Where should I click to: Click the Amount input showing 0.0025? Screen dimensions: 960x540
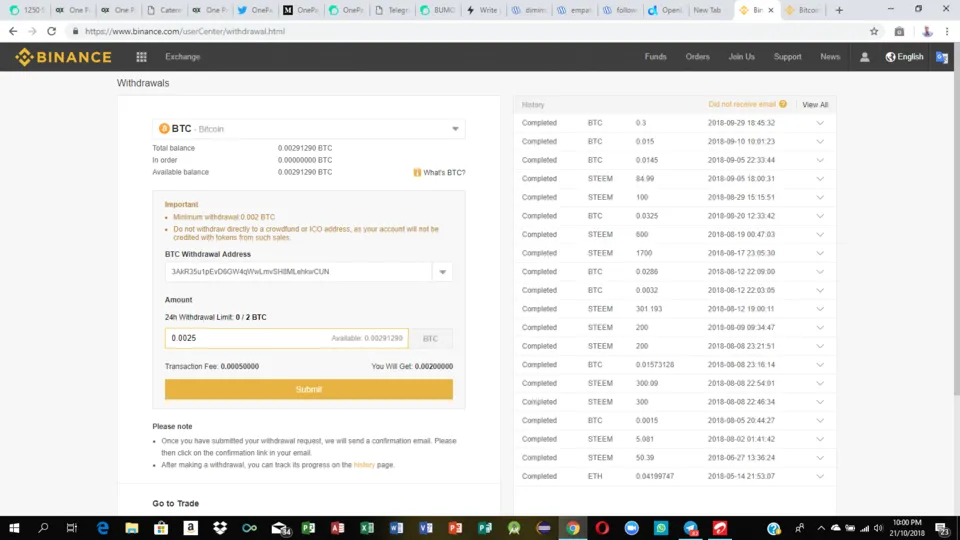point(286,338)
